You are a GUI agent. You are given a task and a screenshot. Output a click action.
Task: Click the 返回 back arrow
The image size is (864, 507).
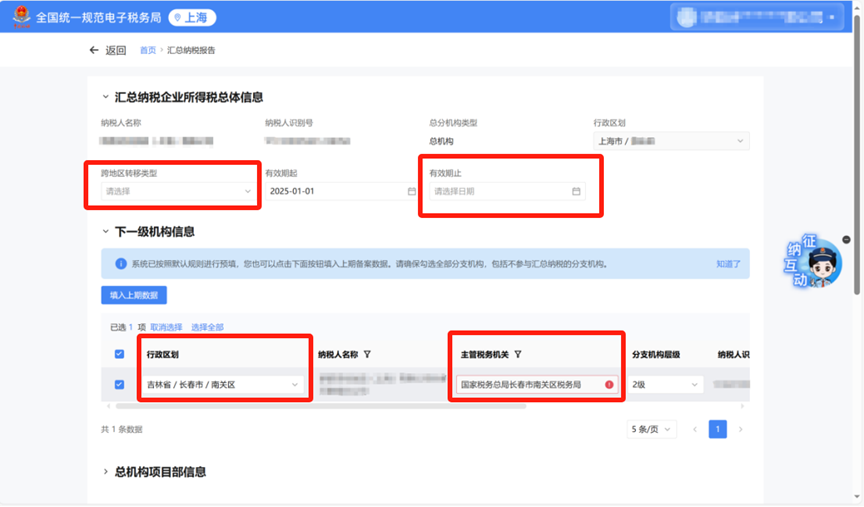tap(95, 50)
